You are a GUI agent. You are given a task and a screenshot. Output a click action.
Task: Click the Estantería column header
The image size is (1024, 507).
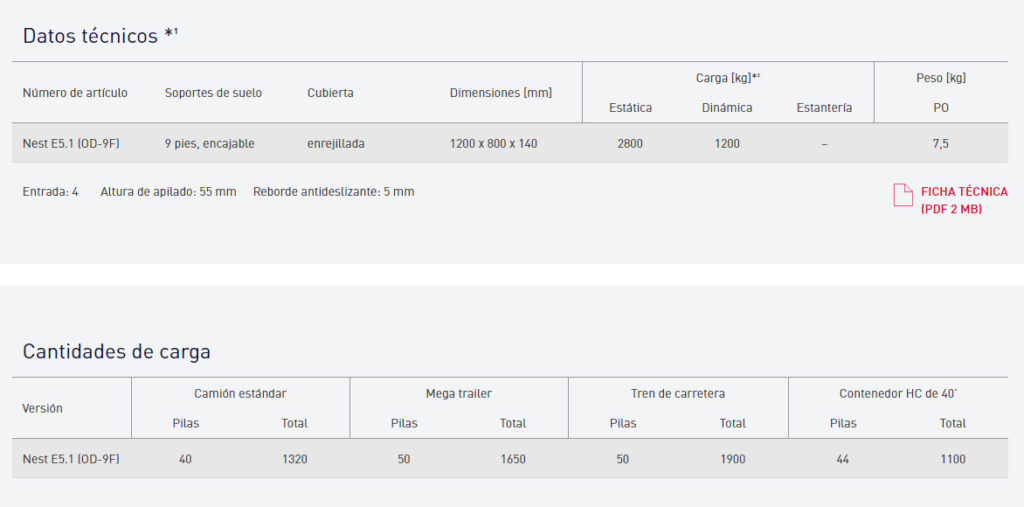(x=824, y=108)
